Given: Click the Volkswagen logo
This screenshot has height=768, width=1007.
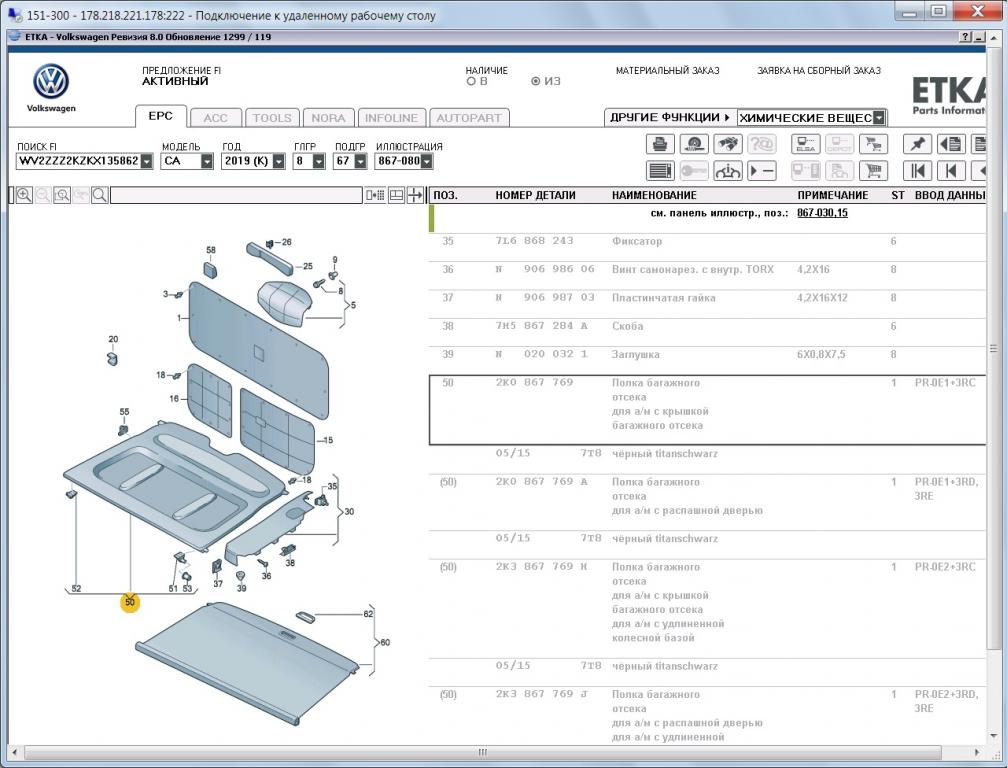Looking at the screenshot, I should pos(51,82).
